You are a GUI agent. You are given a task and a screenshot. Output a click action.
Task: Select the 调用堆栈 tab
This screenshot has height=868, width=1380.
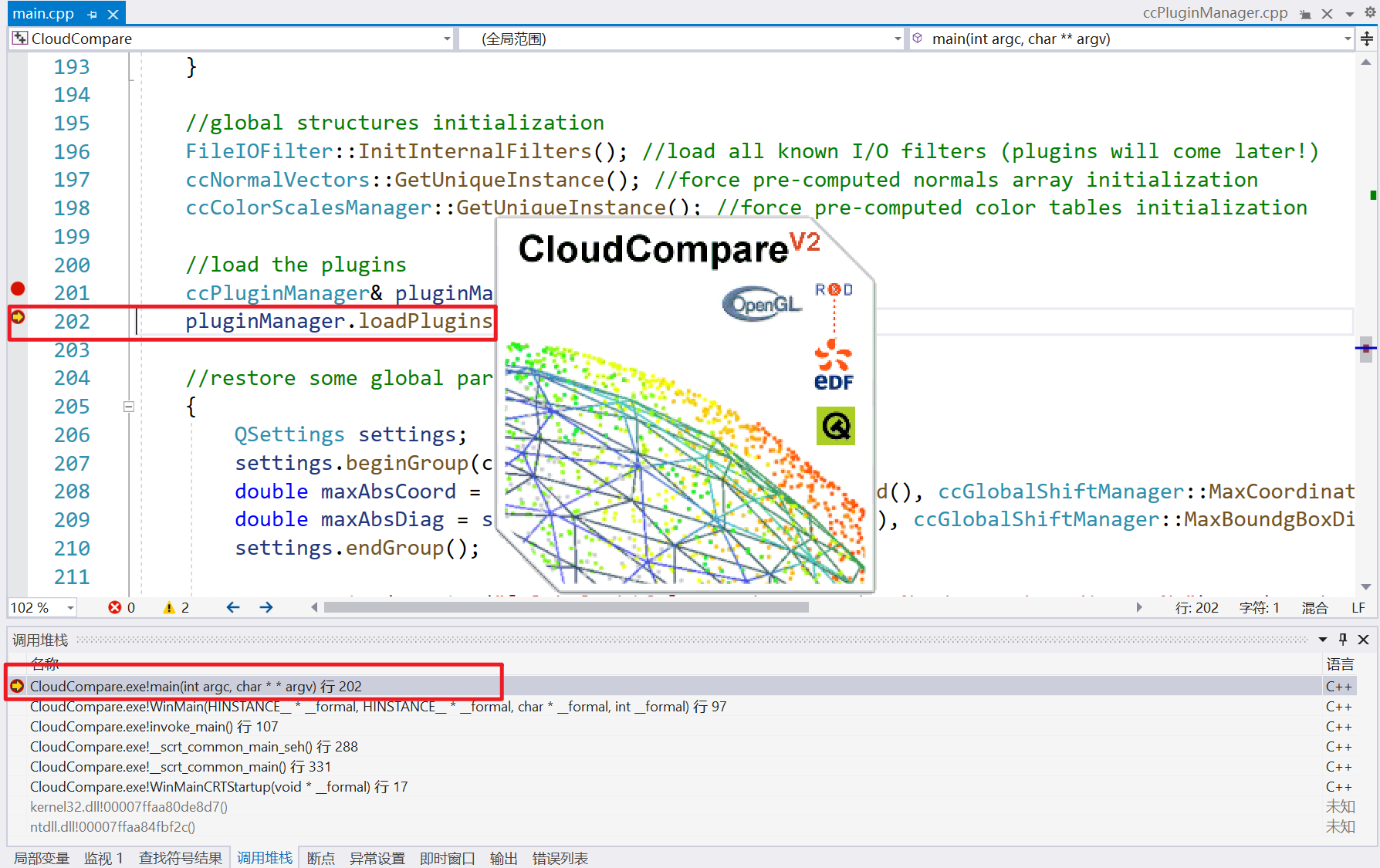click(265, 858)
